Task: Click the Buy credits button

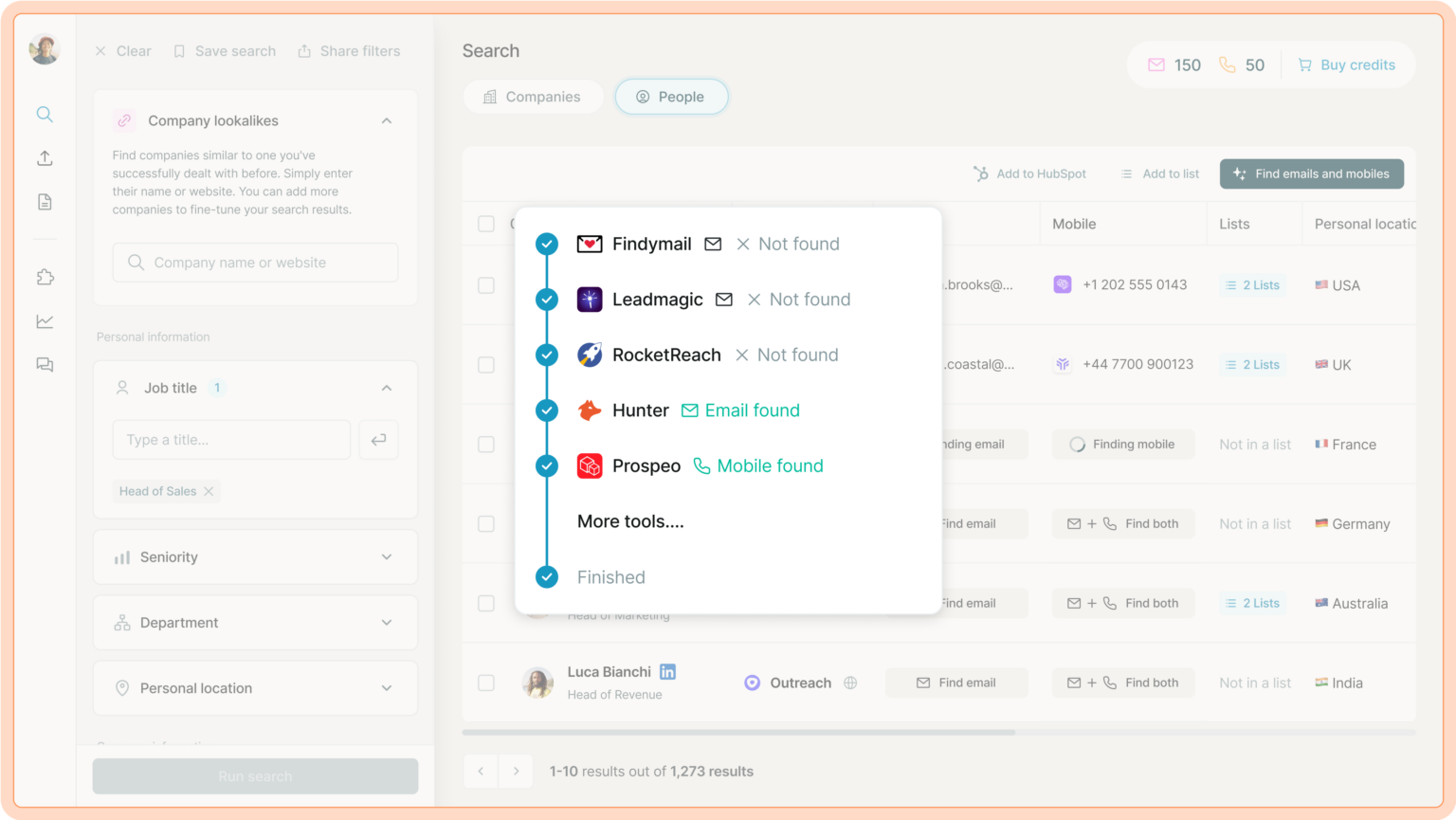Action: (x=1346, y=64)
